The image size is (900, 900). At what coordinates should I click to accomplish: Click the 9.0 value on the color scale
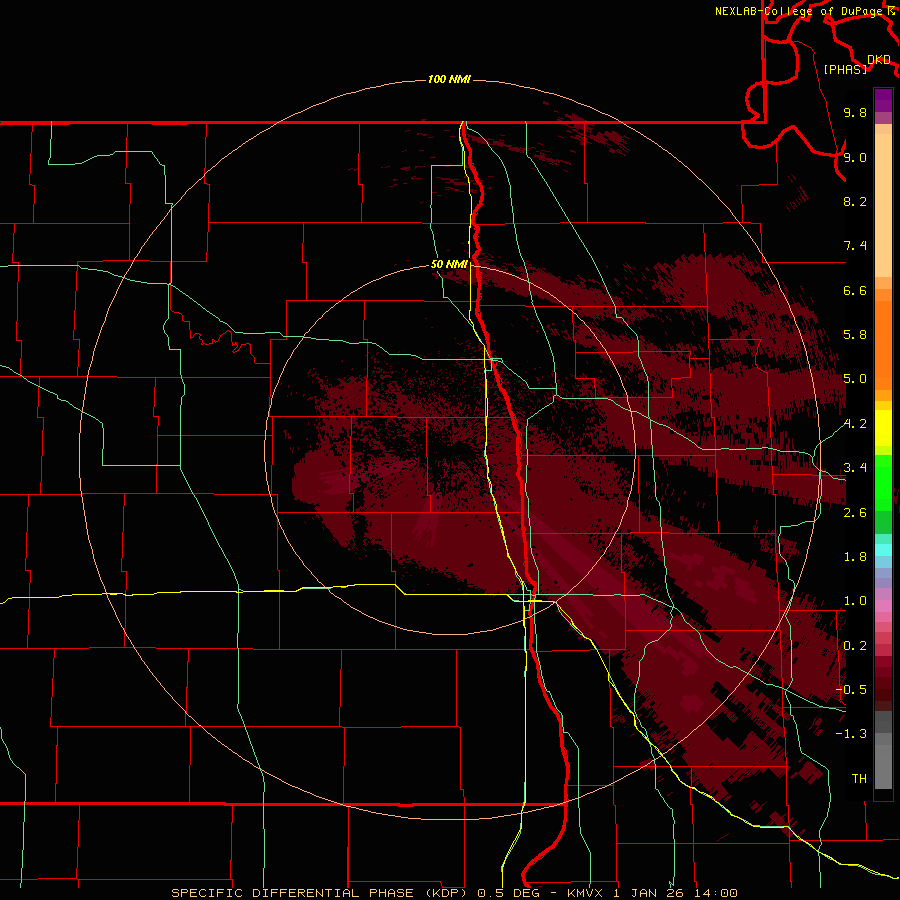855,157
